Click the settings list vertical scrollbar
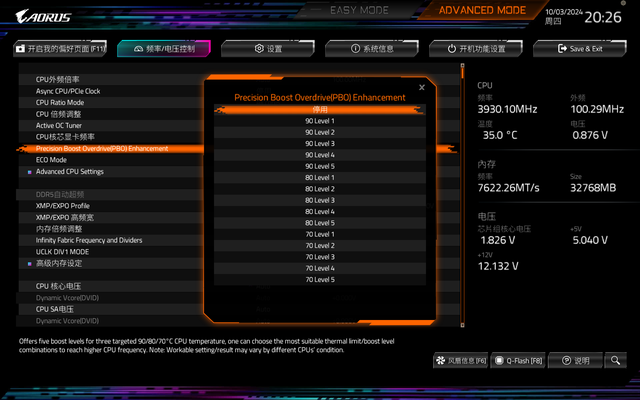The image size is (640, 400). pos(462,195)
